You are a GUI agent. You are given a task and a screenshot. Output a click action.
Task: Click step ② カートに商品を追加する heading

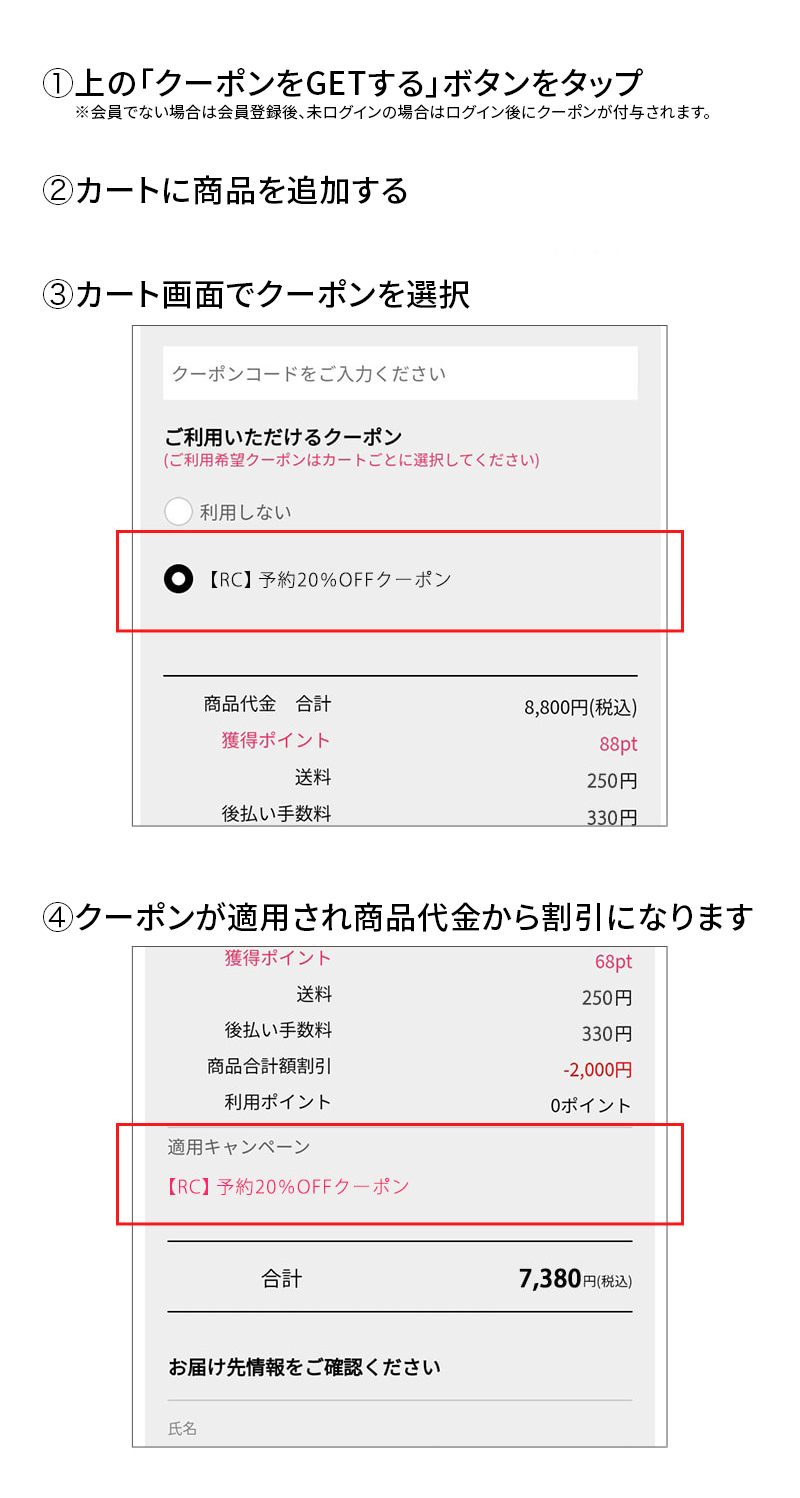226,190
